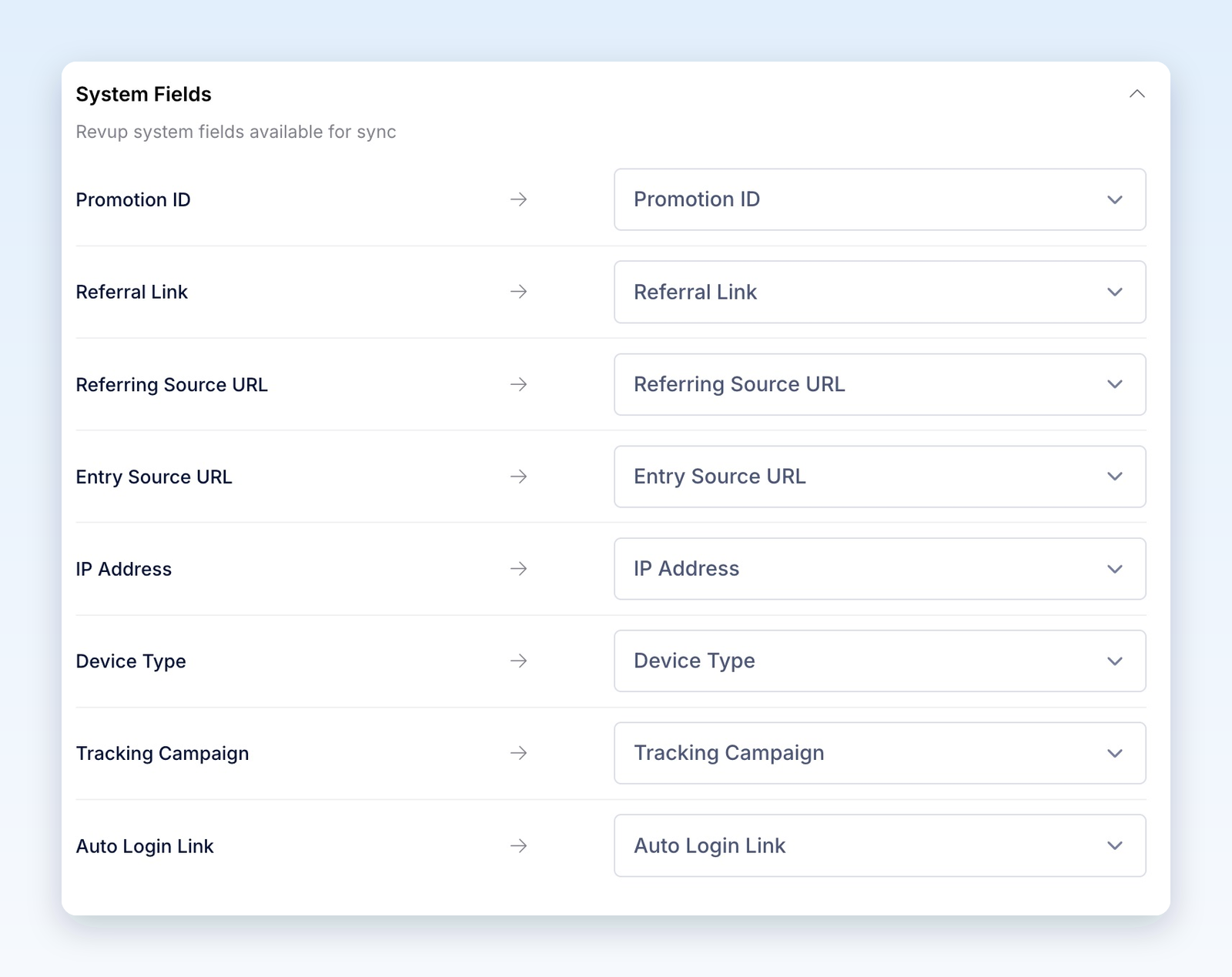Open the IP Address mapping dropdown
This screenshot has width=1232, height=977.
(x=879, y=569)
